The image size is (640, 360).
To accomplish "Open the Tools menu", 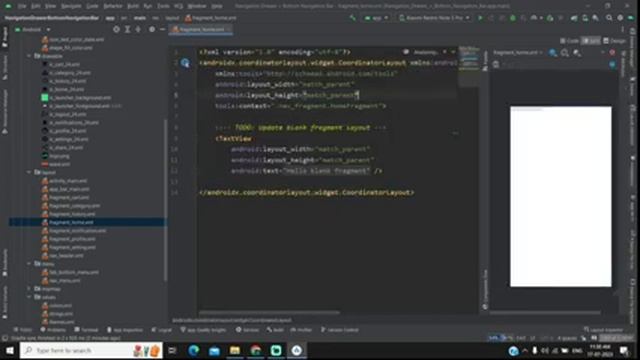I will click(x=163, y=6).
